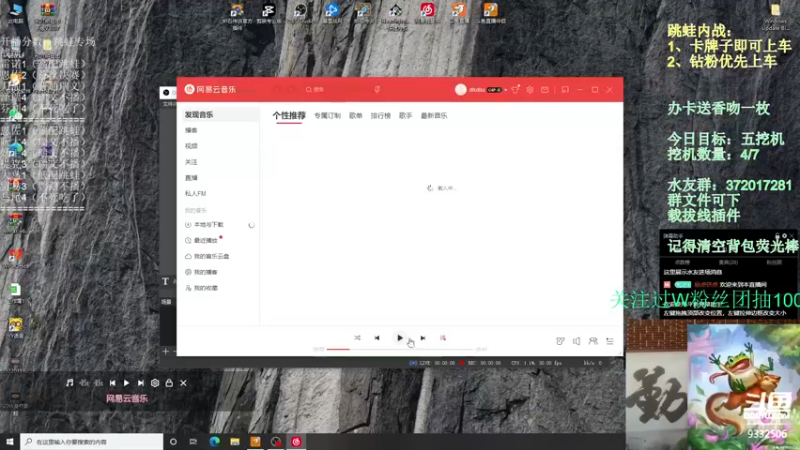Viewport: 800px width, 450px height.
Task: Switch to the 最新音乐 tab
Action: [x=434, y=116]
